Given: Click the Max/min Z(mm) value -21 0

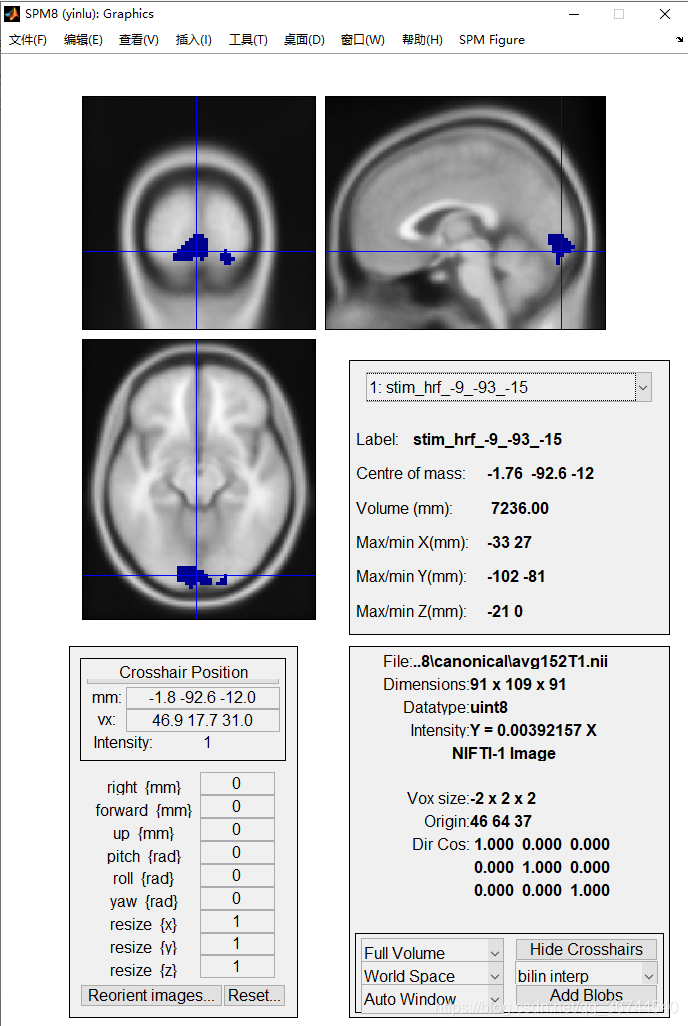Looking at the screenshot, I should 505,611.
